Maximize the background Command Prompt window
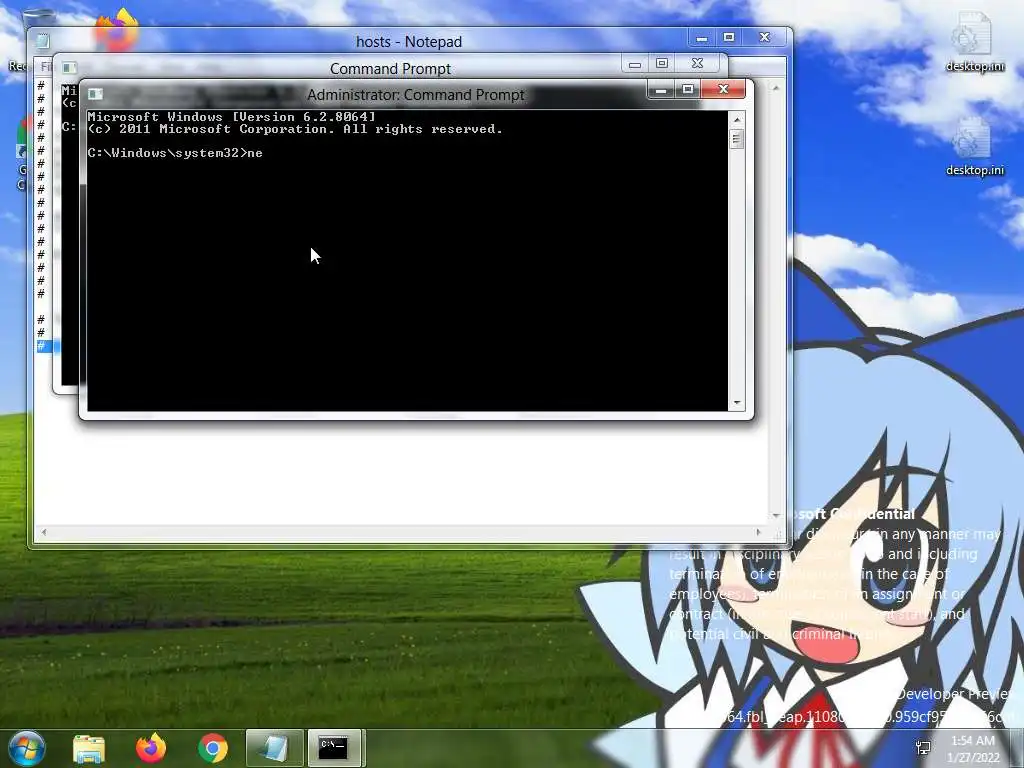1024x768 pixels. pos(662,64)
